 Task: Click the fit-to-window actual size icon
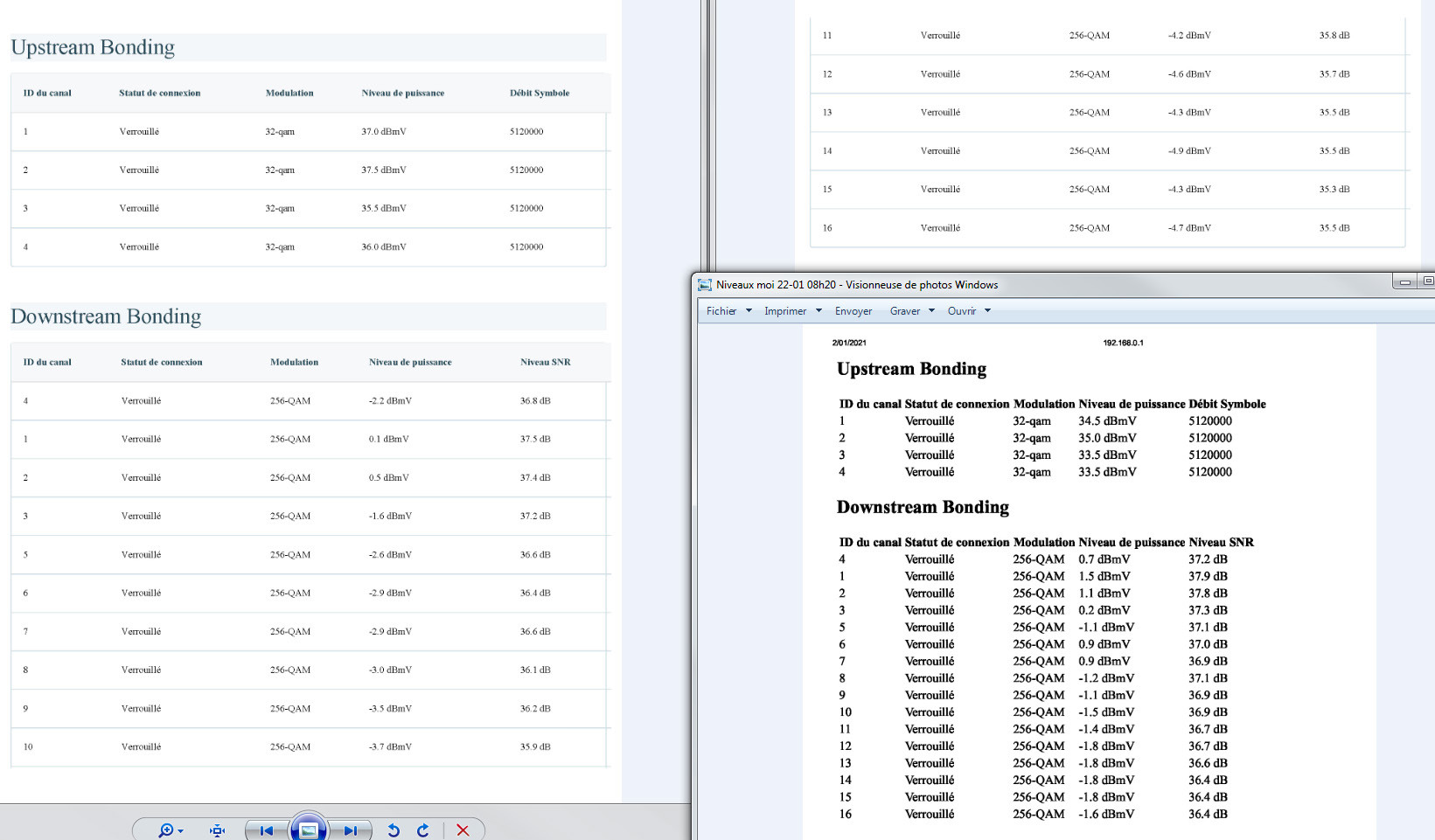(x=218, y=830)
